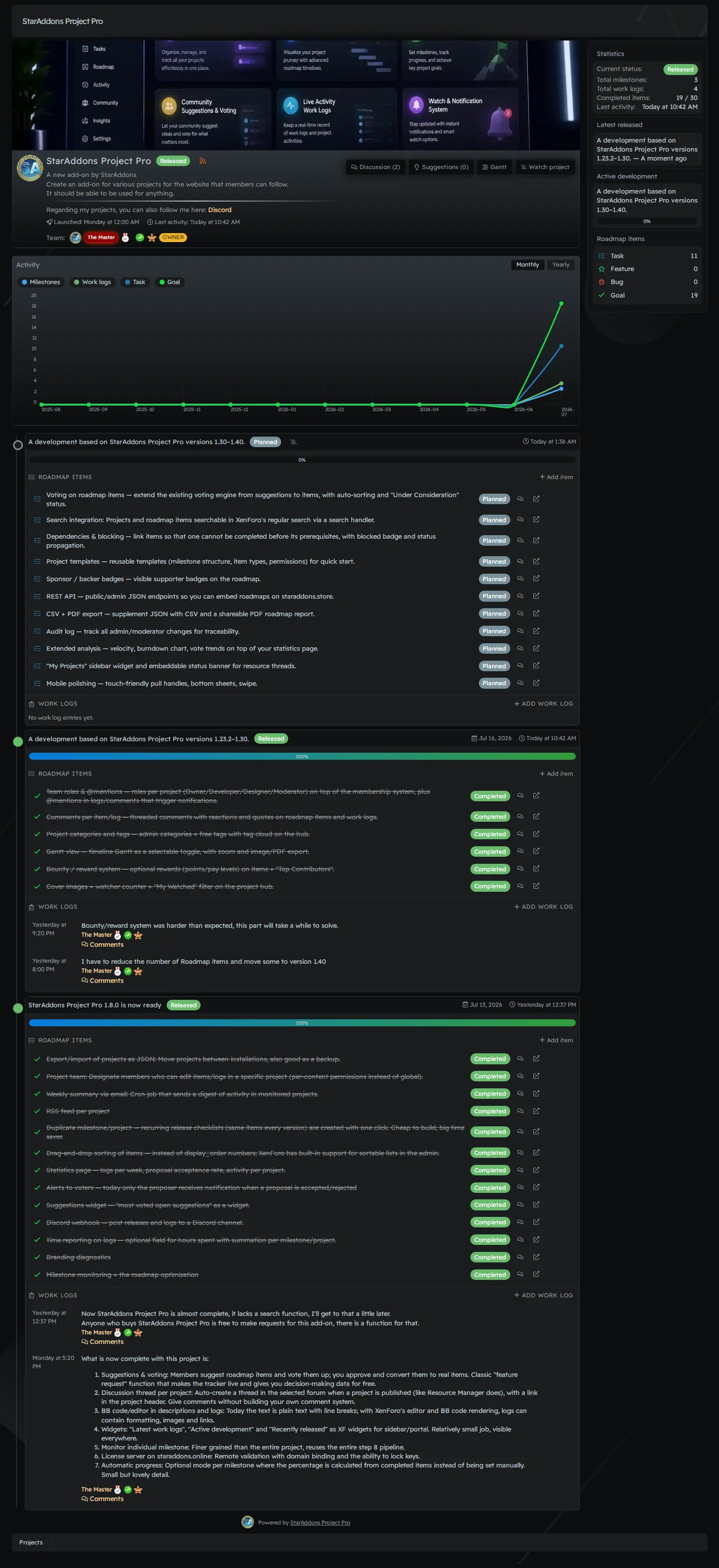Expand Comments under almost complete work log
Screen dimensions: 719x1568
pyautogui.click(x=102, y=1341)
